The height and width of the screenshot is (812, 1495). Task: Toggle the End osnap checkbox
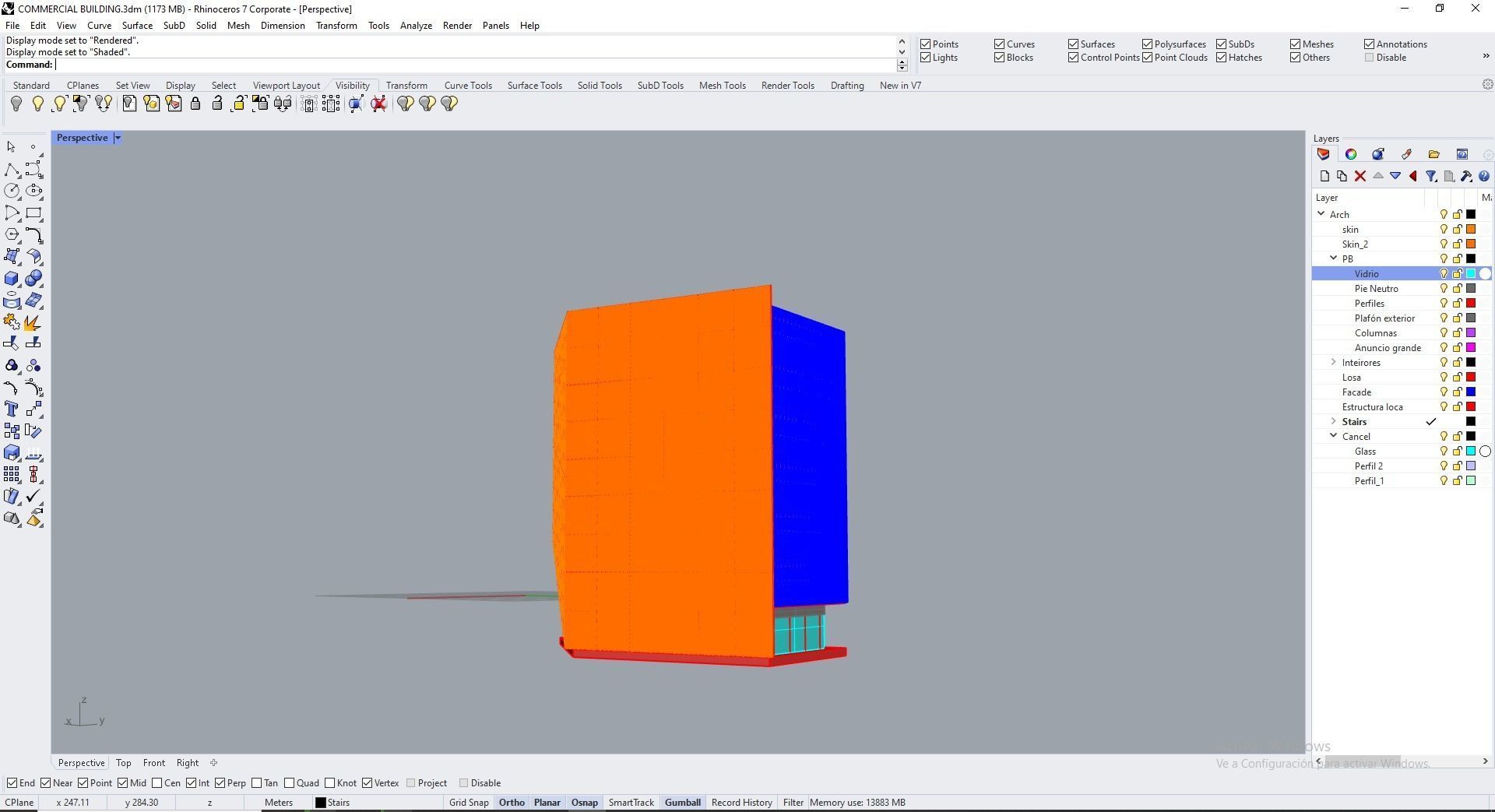click(12, 783)
